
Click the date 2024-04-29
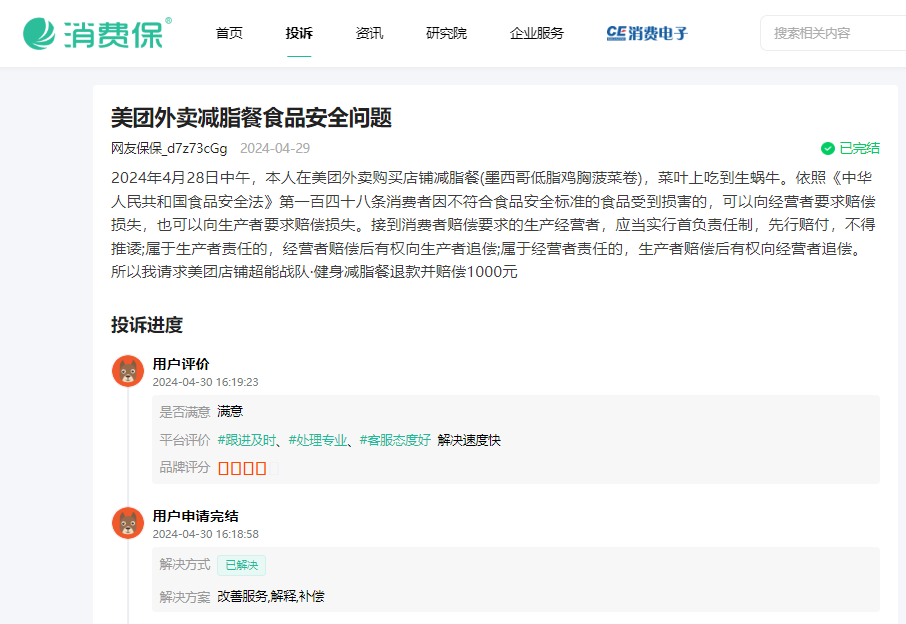(275, 148)
